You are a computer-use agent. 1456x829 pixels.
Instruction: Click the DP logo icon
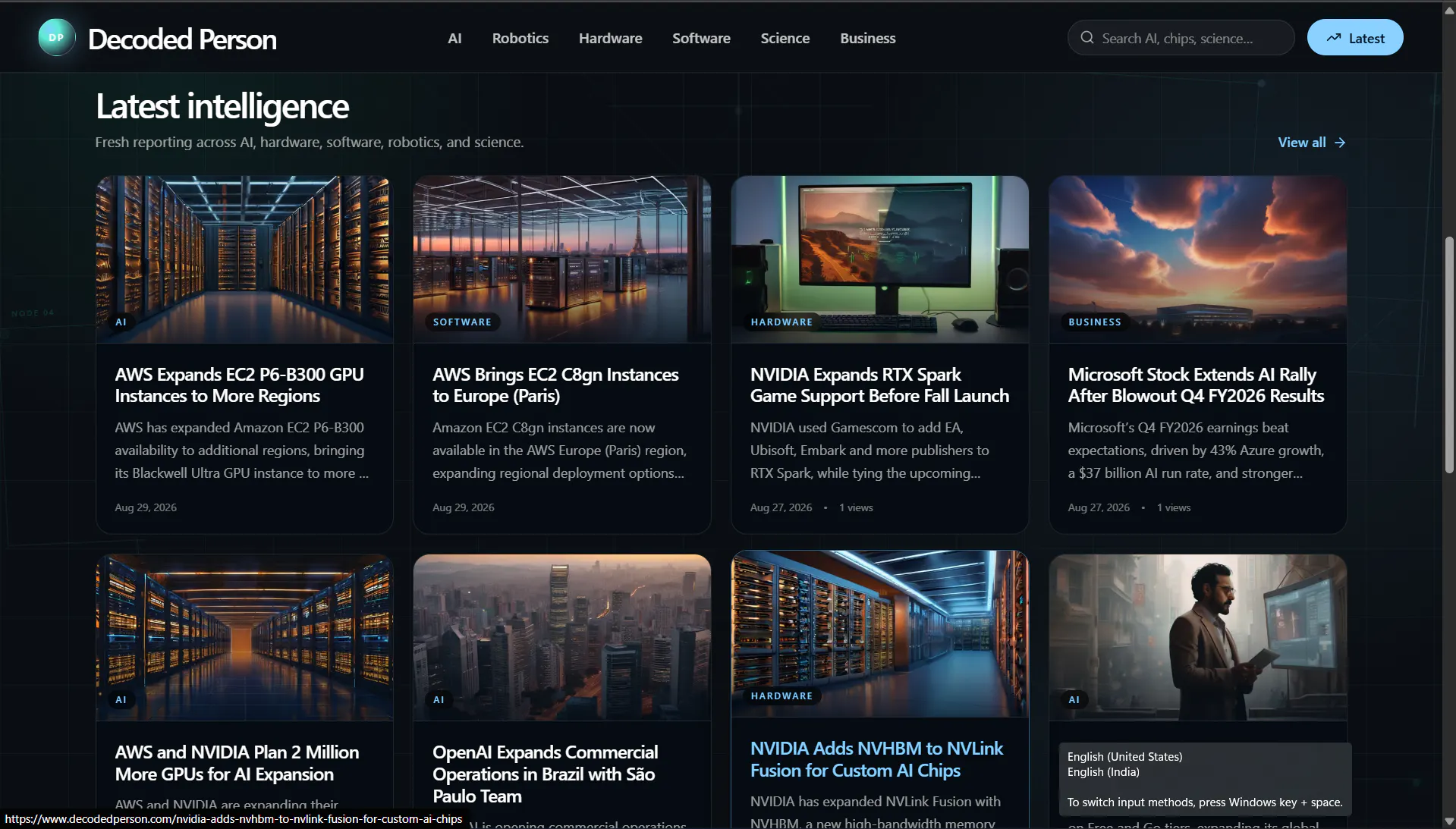pyautogui.click(x=56, y=38)
